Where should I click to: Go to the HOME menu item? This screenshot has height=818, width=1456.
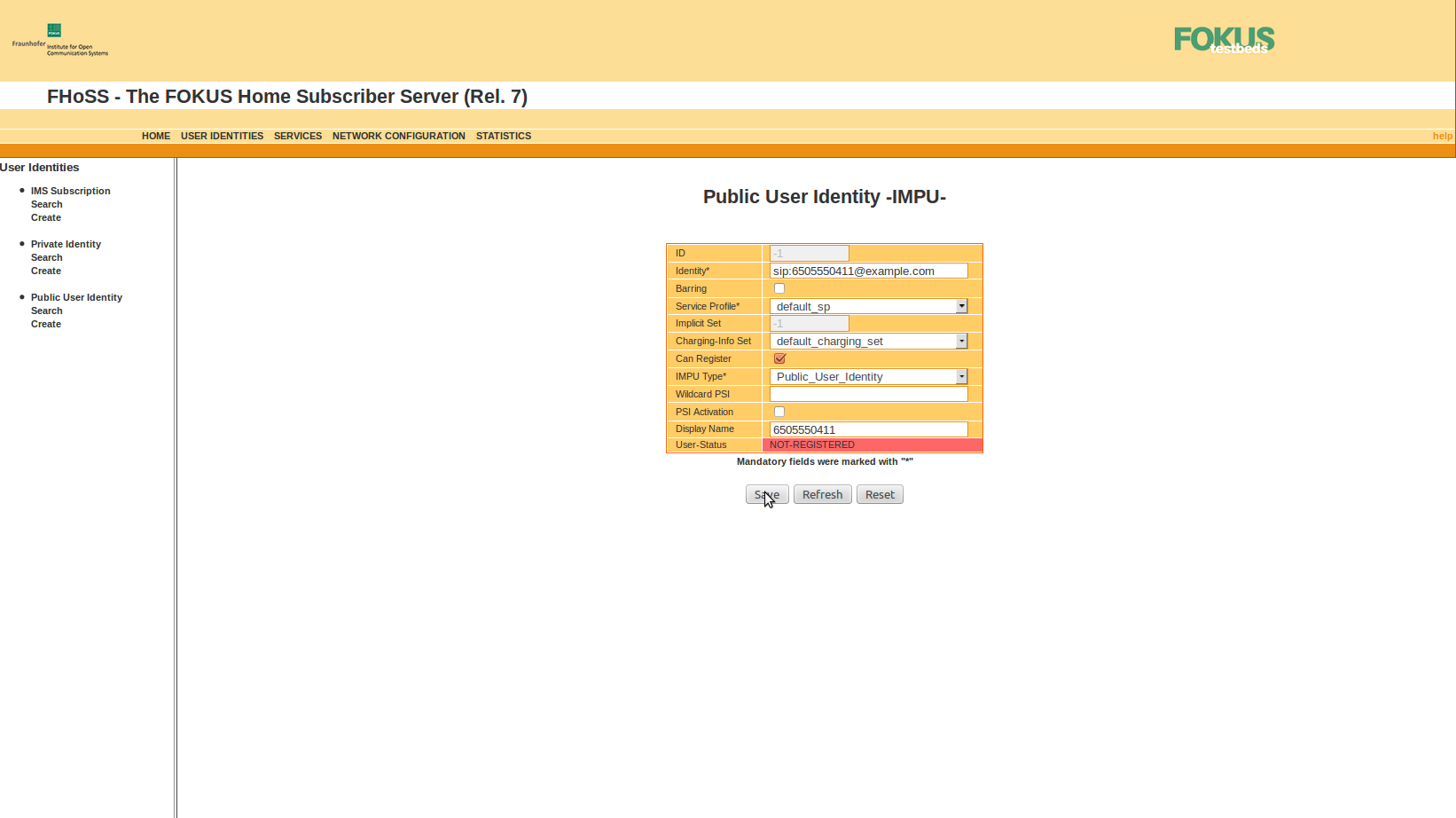point(156,136)
